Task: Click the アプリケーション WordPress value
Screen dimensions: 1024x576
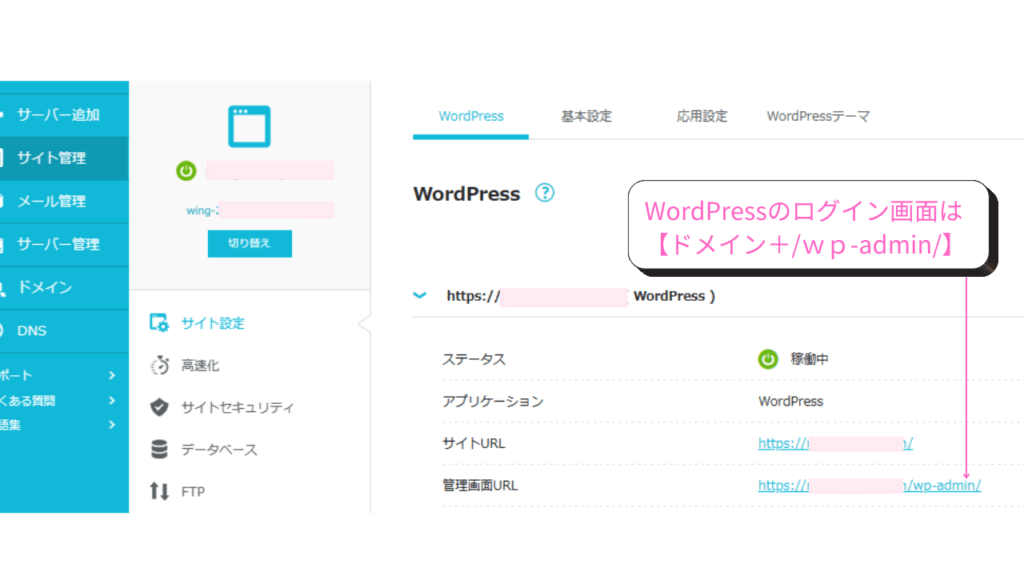Action: point(791,401)
